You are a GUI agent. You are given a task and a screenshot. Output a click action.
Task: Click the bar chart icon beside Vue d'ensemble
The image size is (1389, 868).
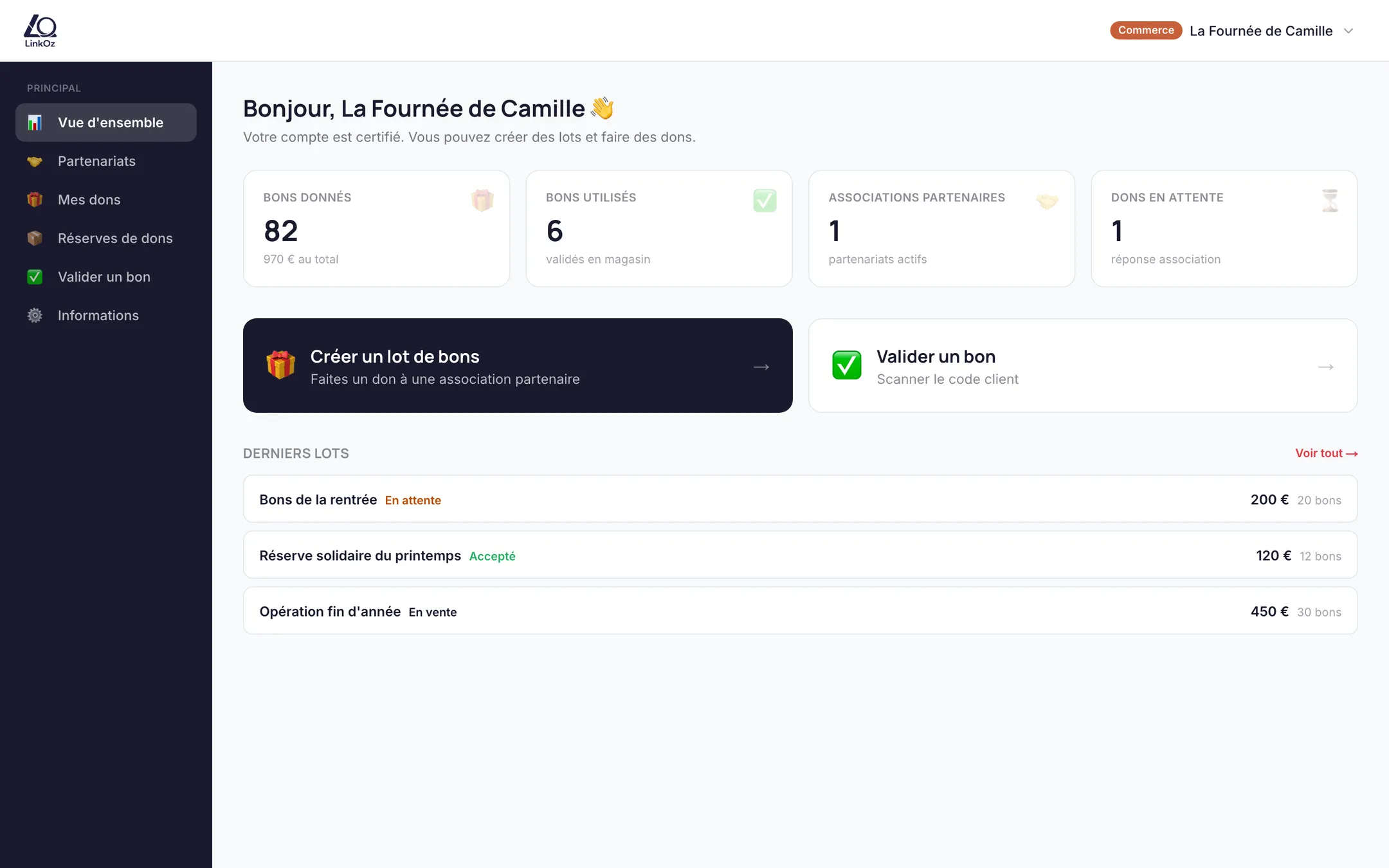pyautogui.click(x=35, y=122)
